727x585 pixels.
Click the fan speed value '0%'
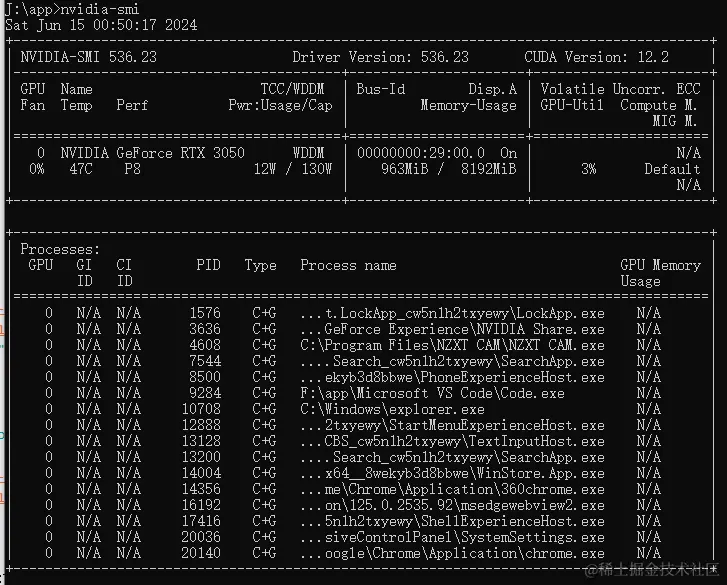37,169
